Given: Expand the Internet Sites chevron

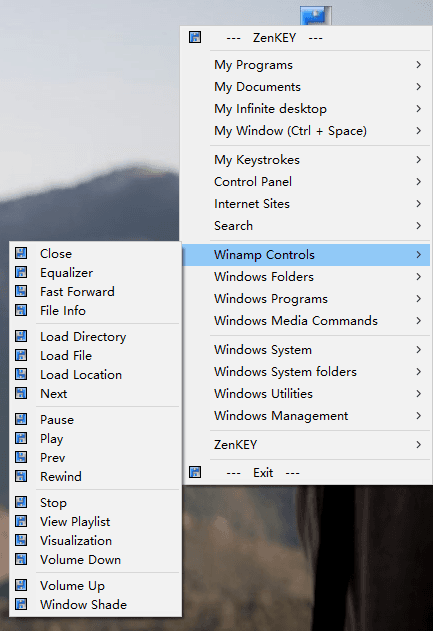Looking at the screenshot, I should [x=419, y=204].
